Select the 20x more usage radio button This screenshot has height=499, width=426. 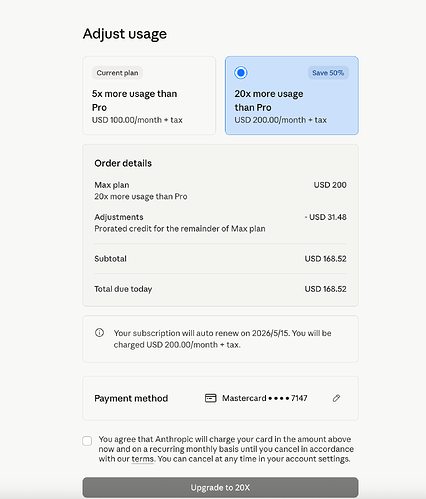point(241,73)
